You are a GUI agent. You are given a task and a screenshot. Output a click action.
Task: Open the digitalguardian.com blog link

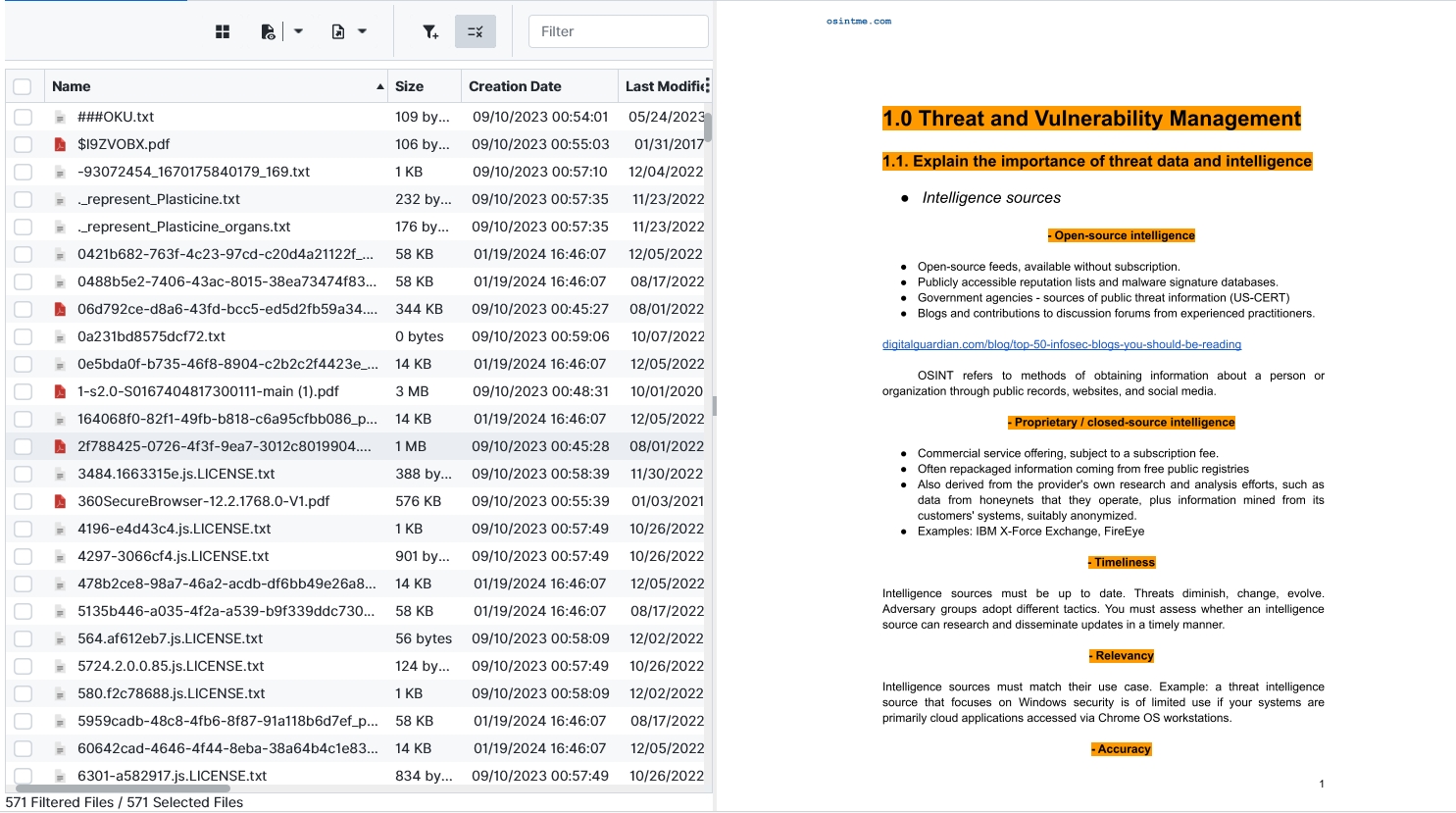(x=1061, y=344)
